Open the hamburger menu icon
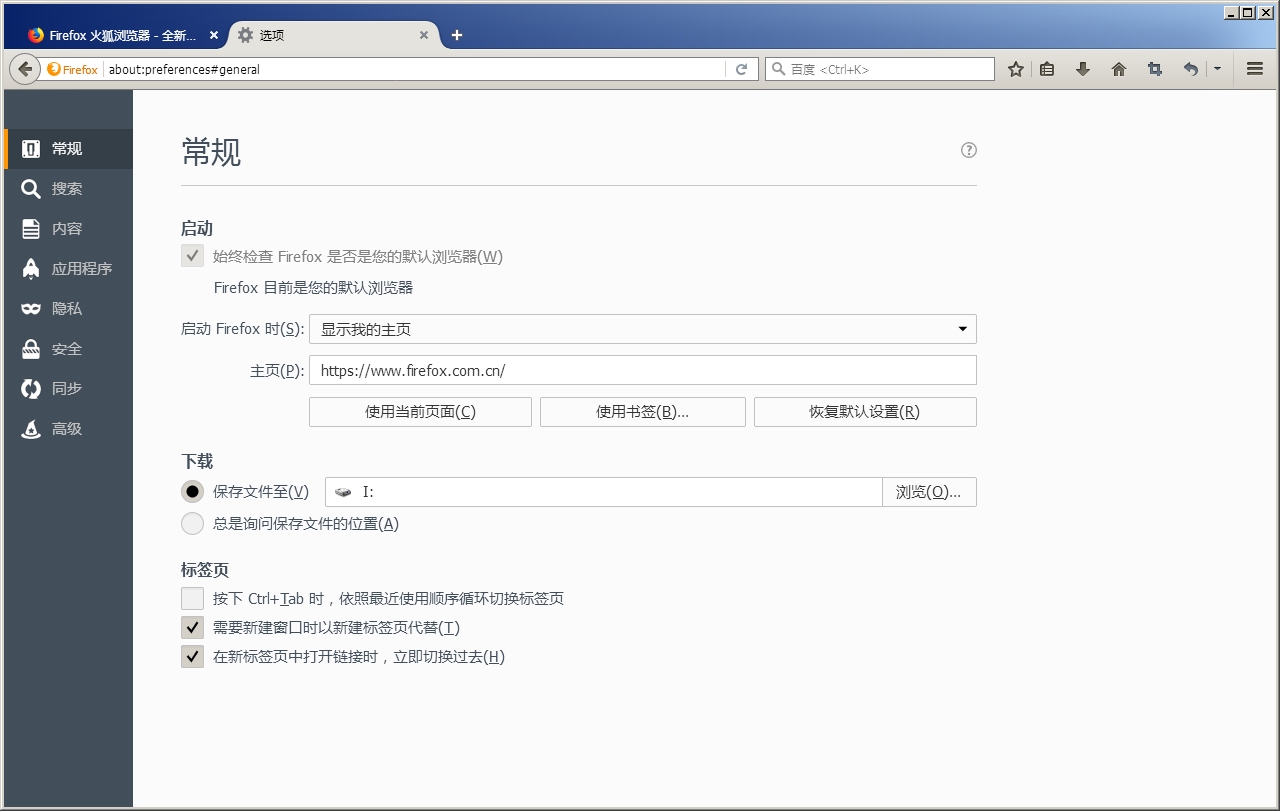The width and height of the screenshot is (1280, 811). (x=1255, y=69)
